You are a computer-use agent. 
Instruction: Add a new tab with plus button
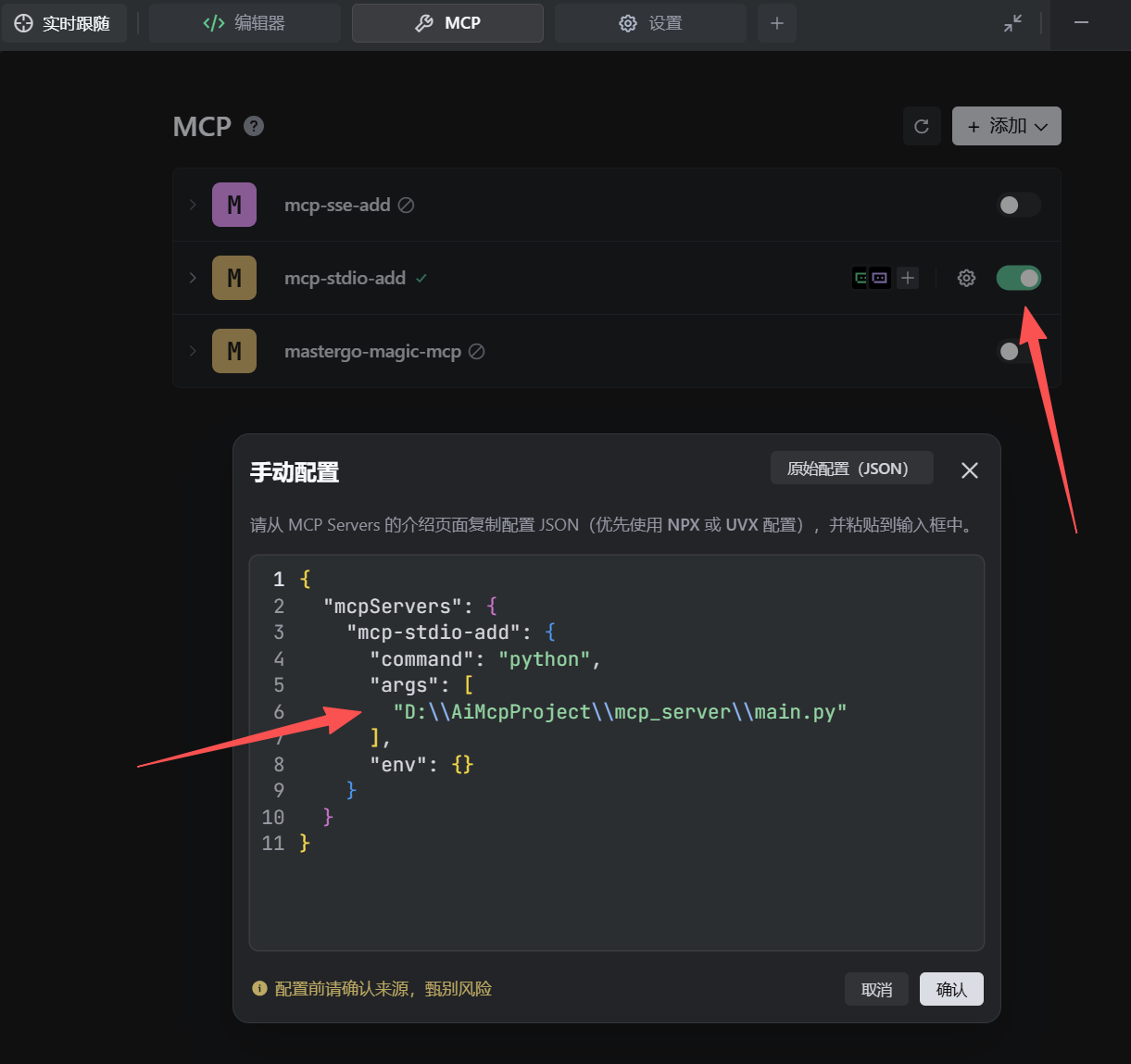click(777, 23)
